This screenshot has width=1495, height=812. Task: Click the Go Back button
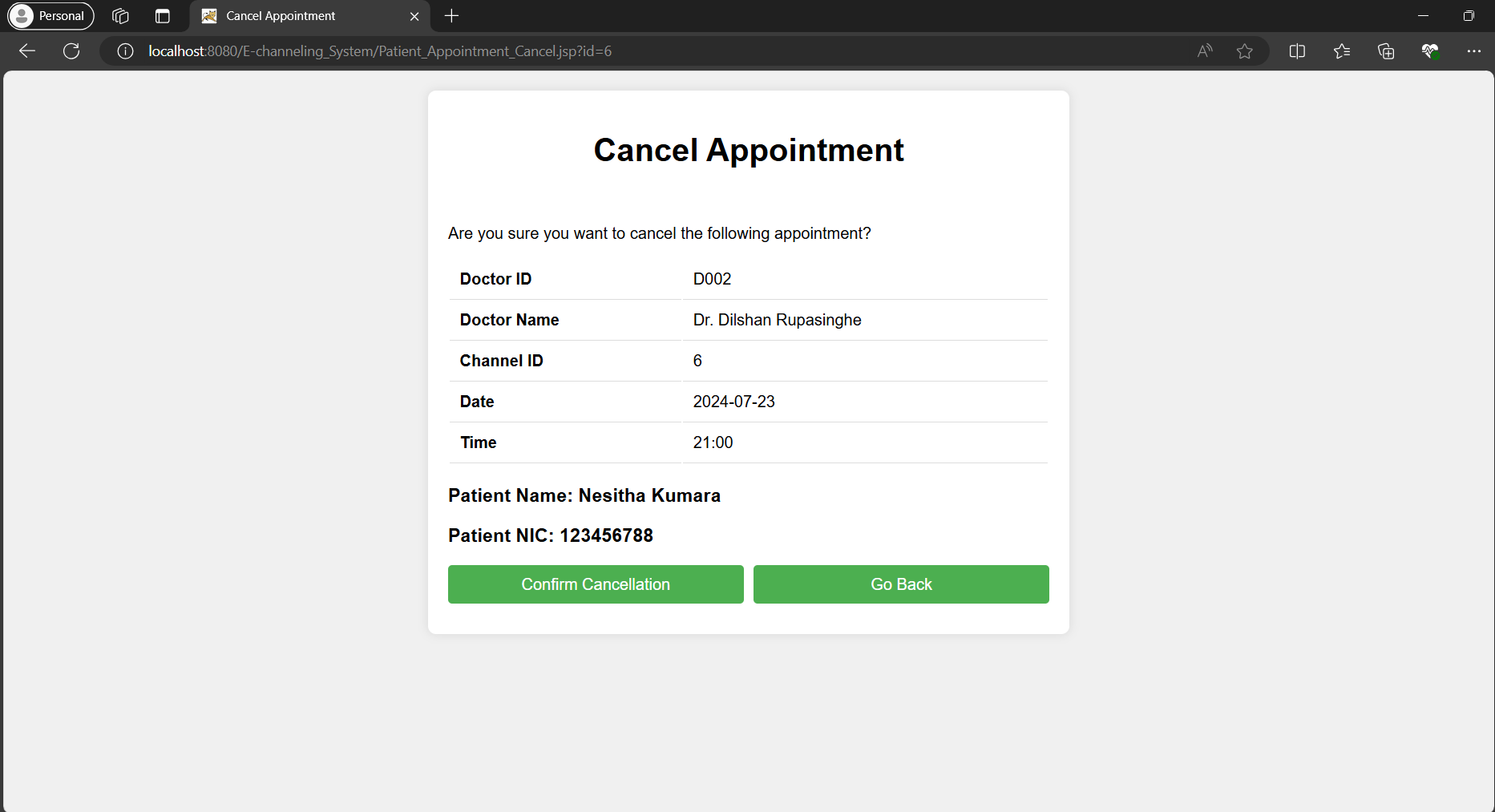click(x=901, y=584)
